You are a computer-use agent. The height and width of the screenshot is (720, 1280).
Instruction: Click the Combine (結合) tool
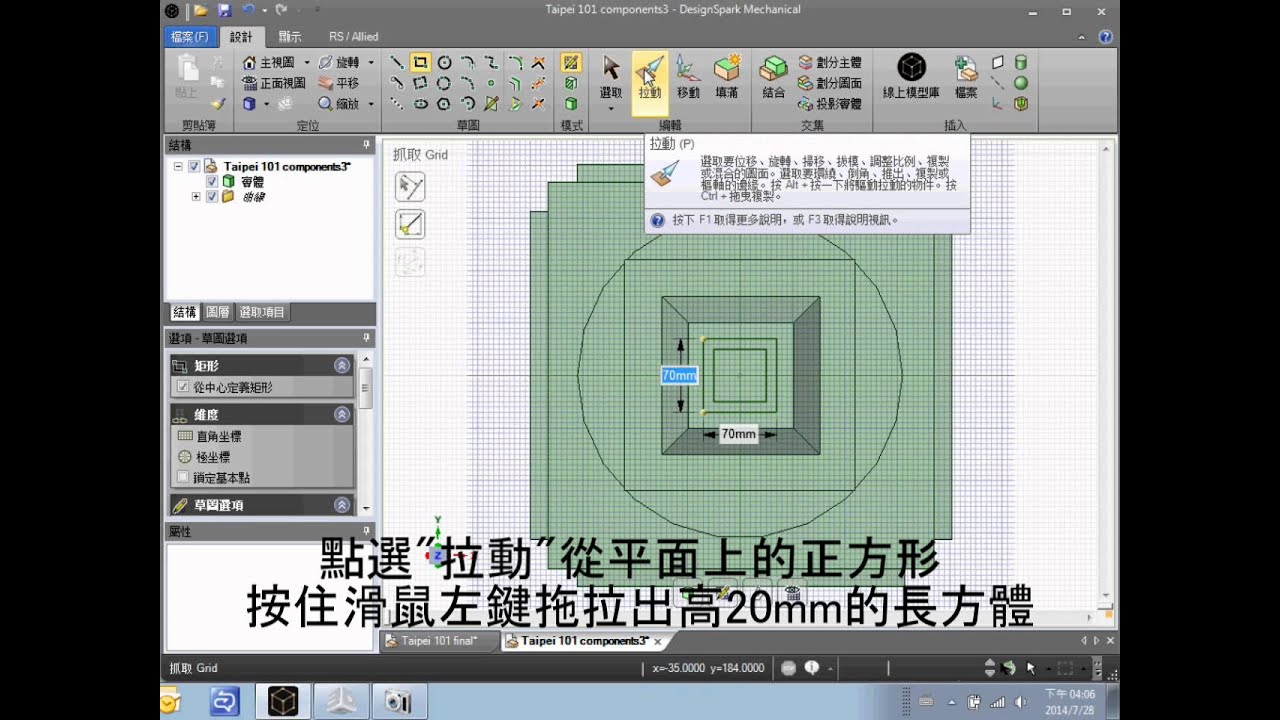tap(773, 78)
